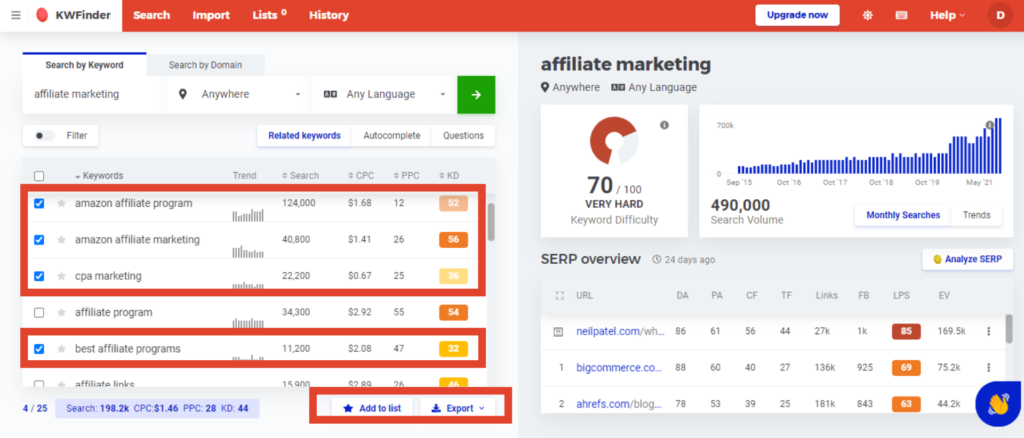Image resolution: width=1024 pixels, height=438 pixels.
Task: Switch to Search by Domain tab
Action: point(205,65)
